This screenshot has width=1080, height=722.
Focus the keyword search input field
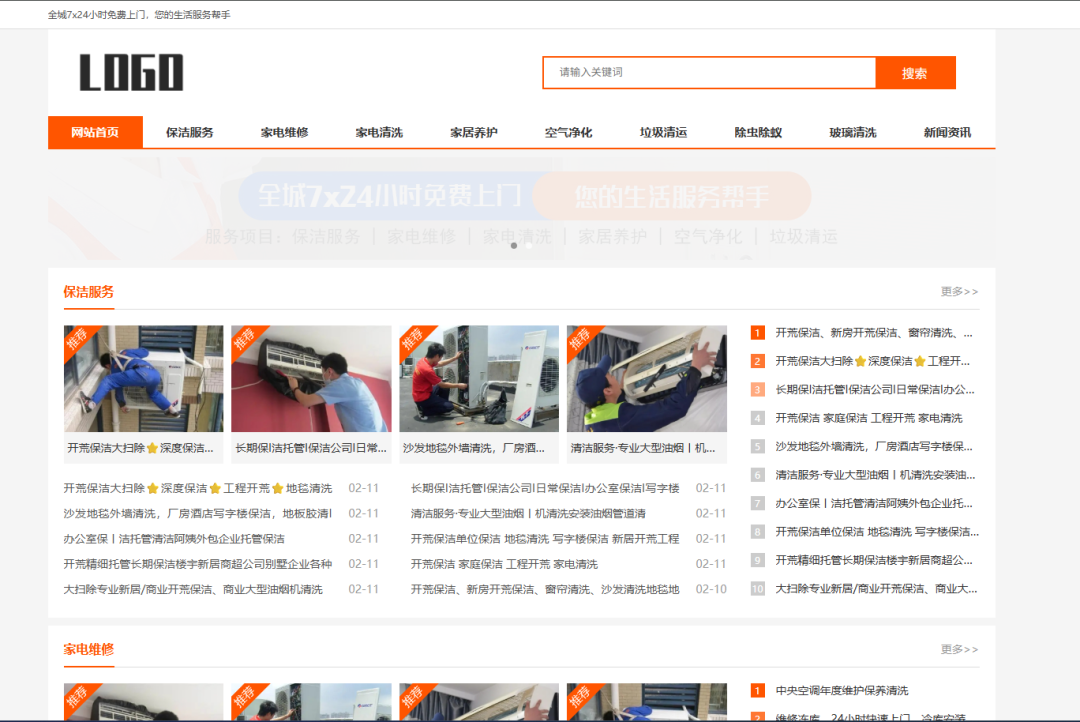(x=709, y=72)
